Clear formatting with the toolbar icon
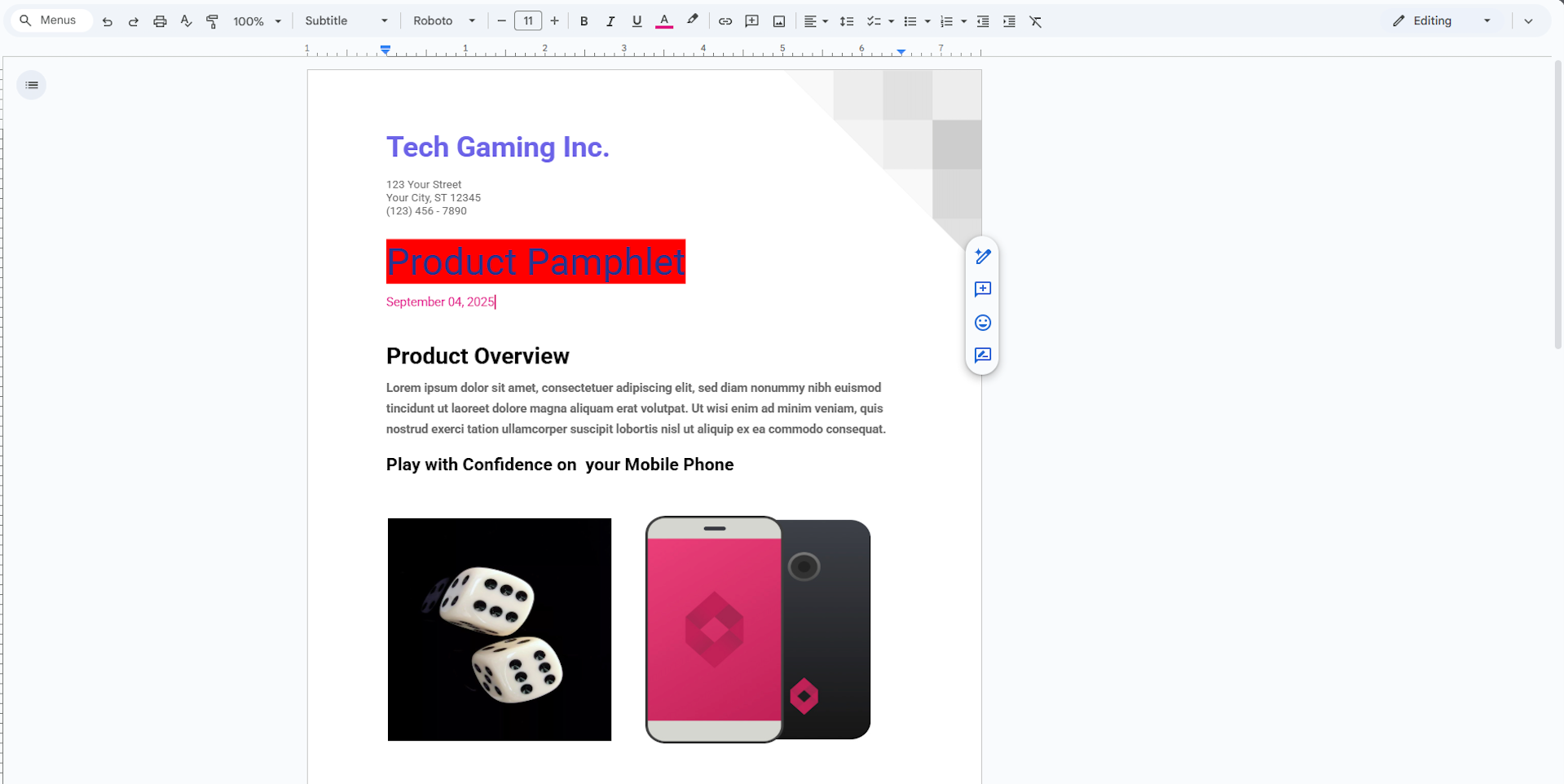The height and width of the screenshot is (784, 1564). (1036, 21)
